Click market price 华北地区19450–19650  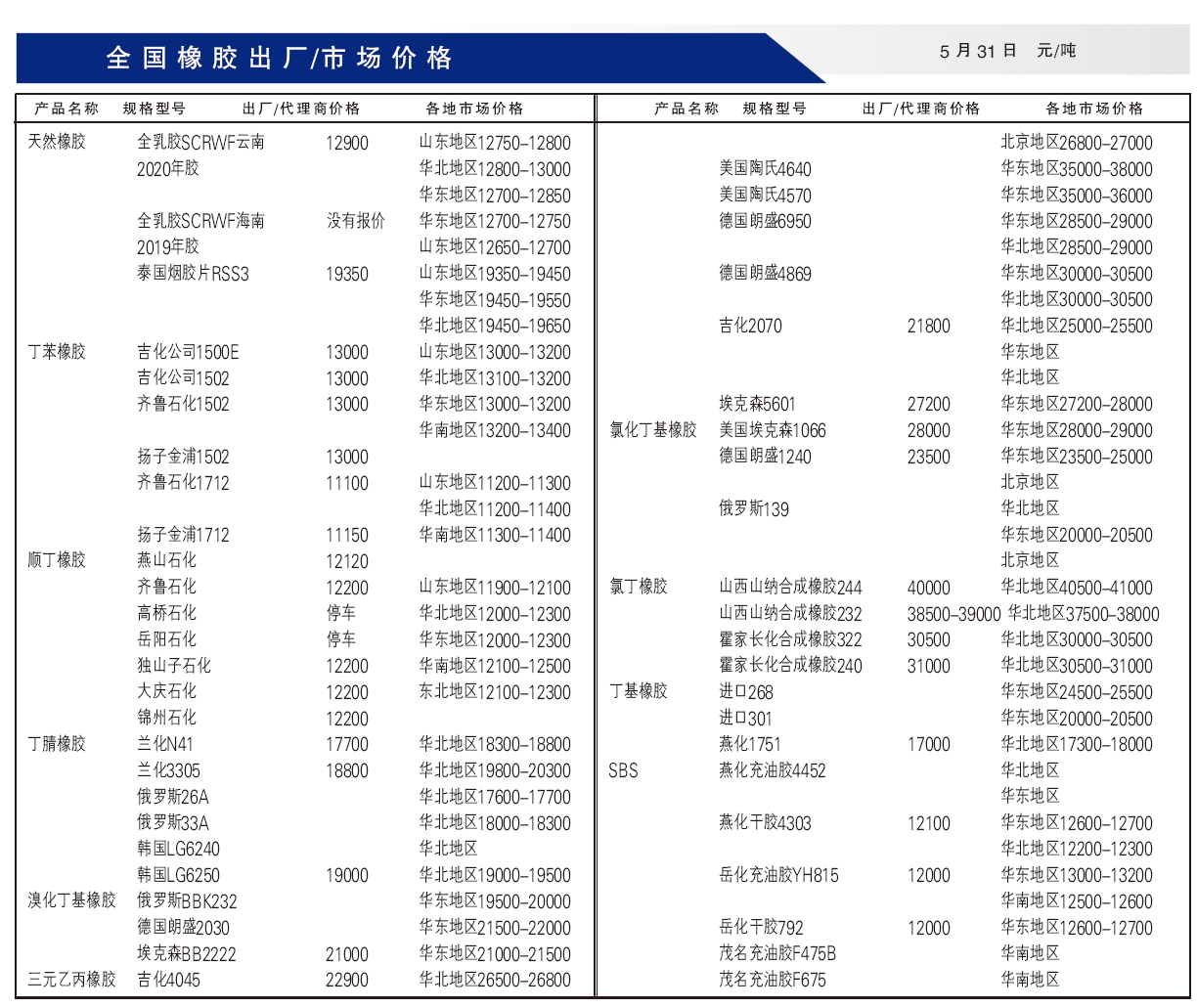pyautogui.click(x=495, y=326)
